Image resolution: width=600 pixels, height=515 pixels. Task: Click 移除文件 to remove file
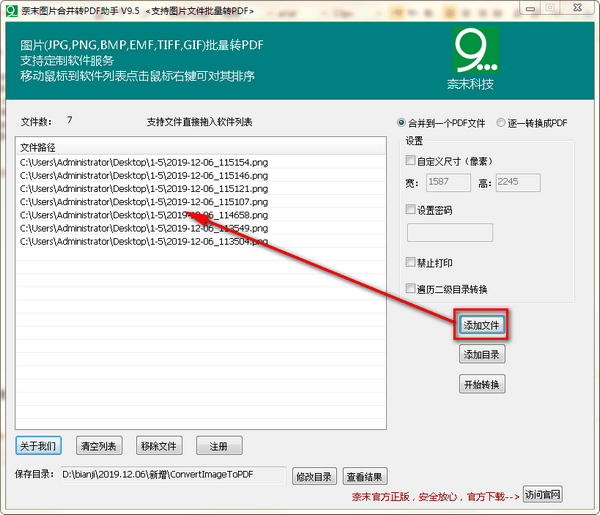click(x=158, y=446)
